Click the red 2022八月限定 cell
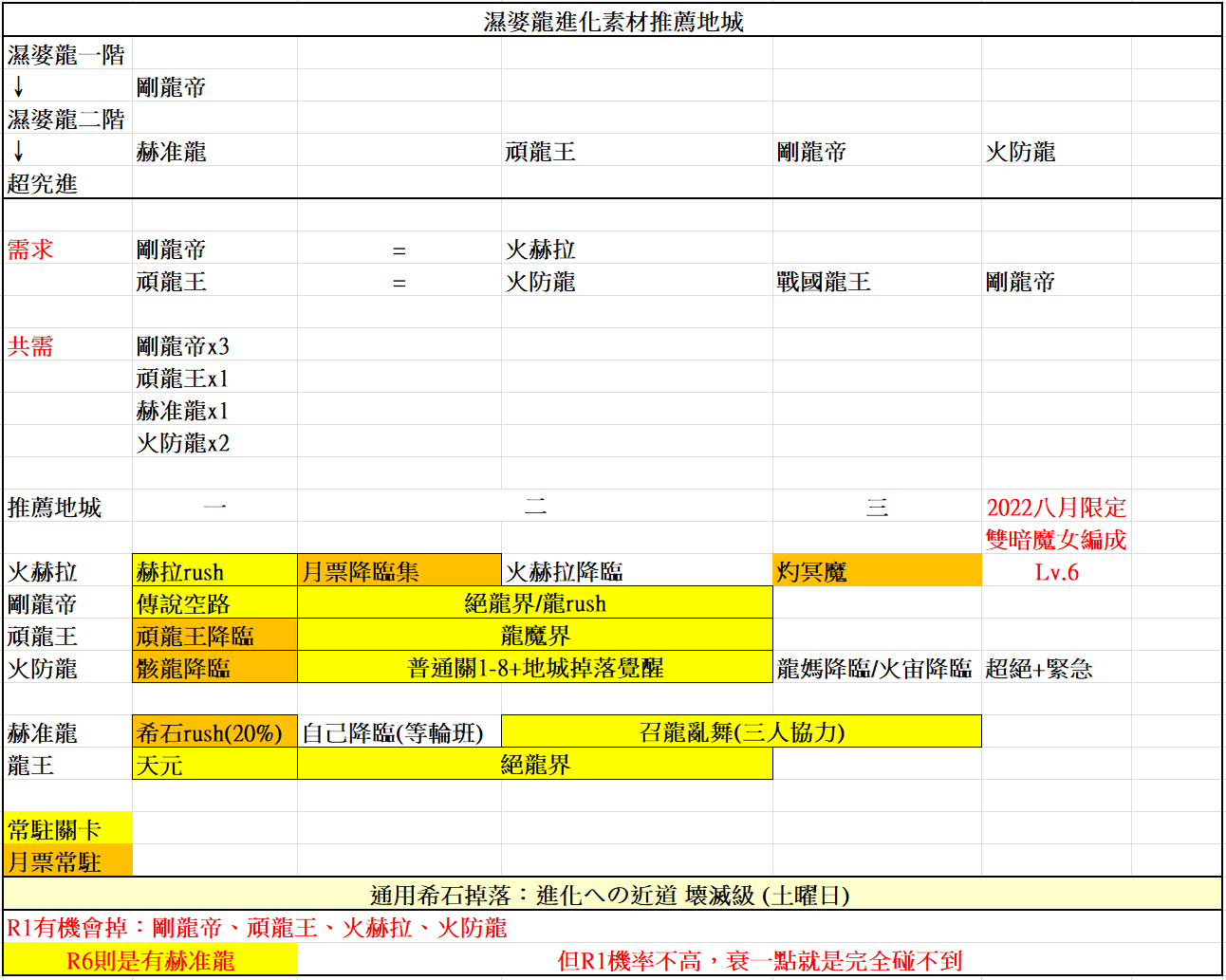This screenshot has width=1226, height=980. coord(1056,507)
